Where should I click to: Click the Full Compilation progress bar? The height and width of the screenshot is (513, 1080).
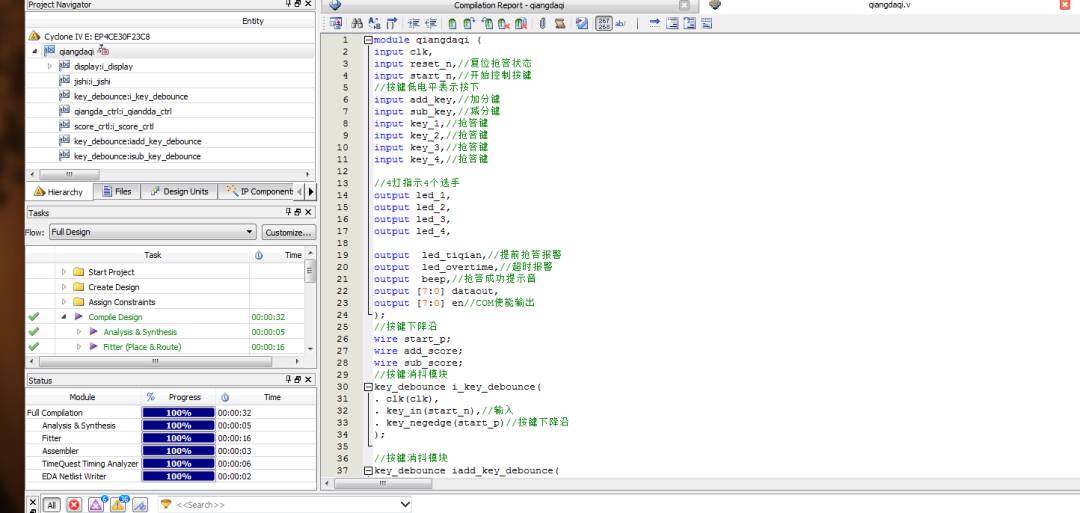click(178, 412)
